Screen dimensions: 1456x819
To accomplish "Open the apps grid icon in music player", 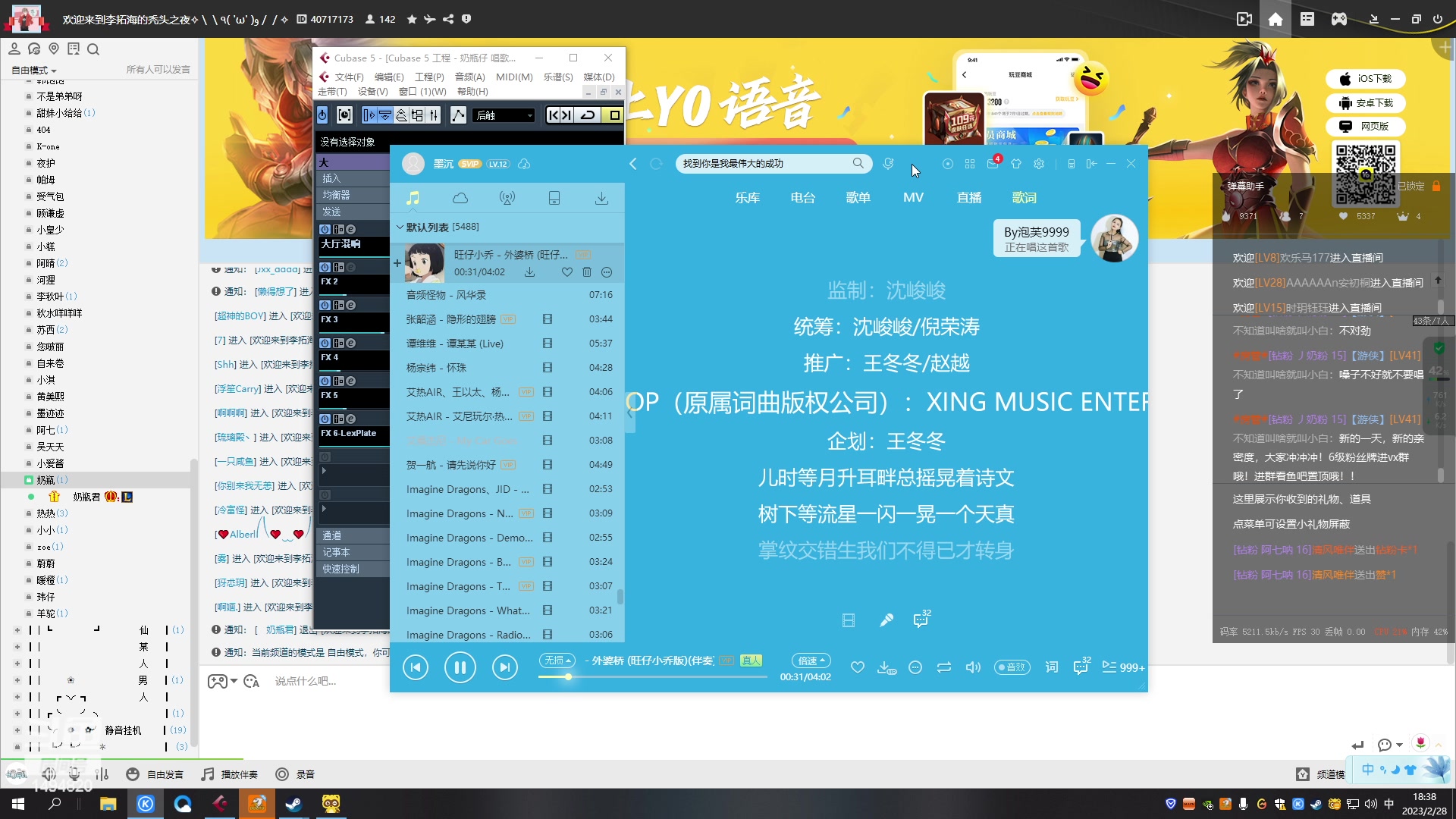I will tap(970, 164).
